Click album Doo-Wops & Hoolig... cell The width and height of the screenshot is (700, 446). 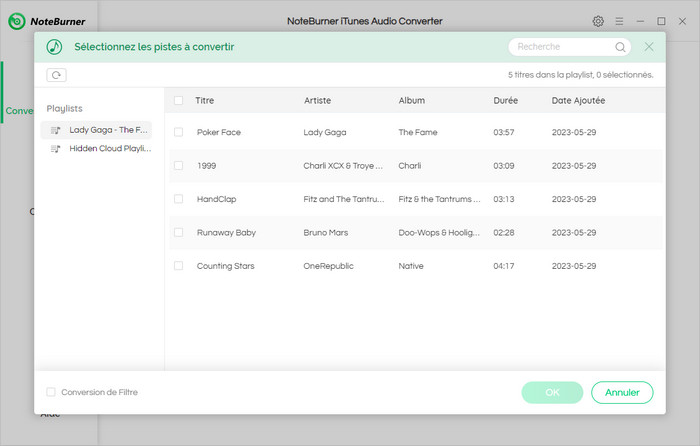[439, 233]
